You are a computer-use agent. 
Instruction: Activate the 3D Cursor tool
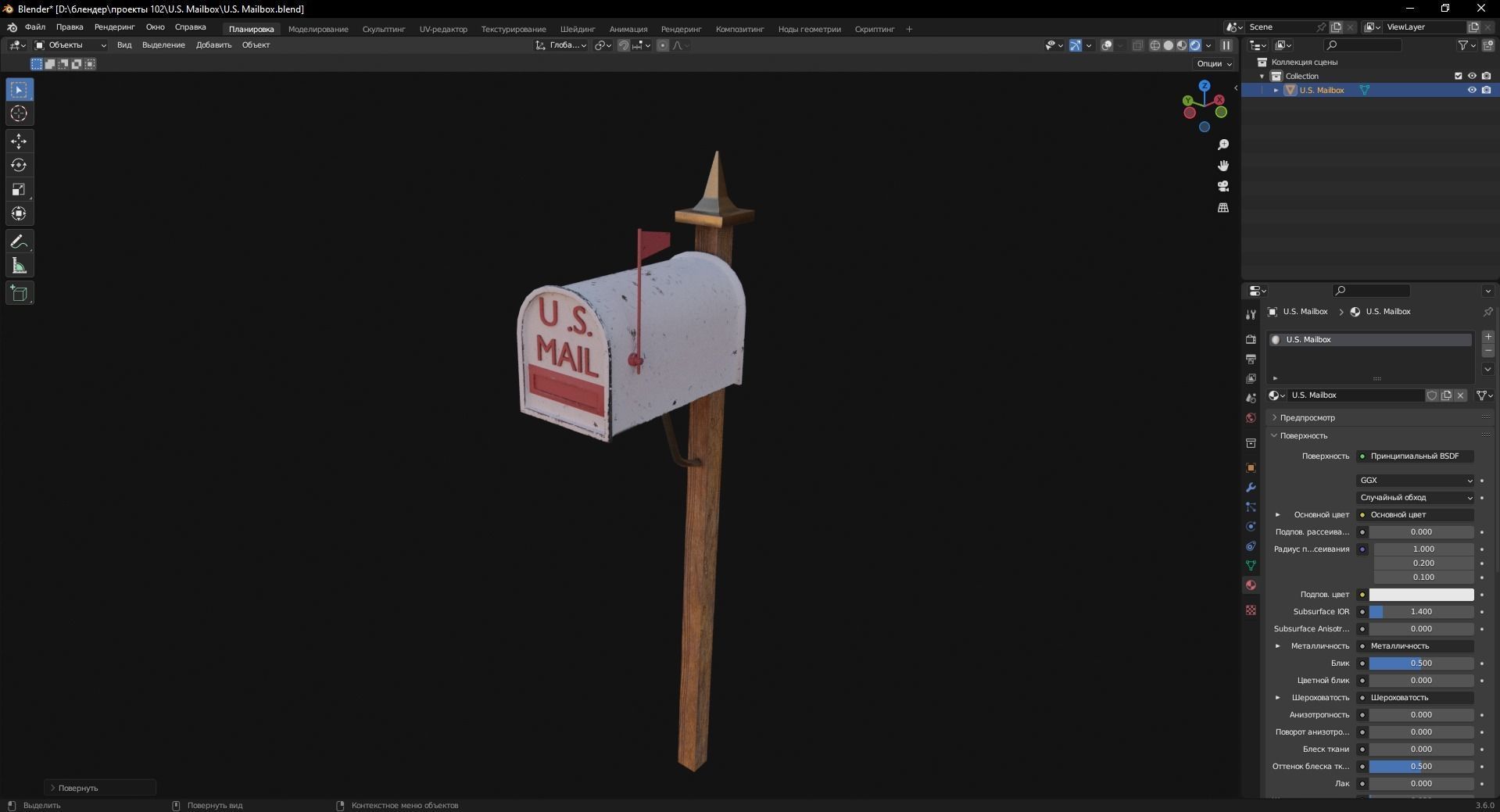pos(20,114)
